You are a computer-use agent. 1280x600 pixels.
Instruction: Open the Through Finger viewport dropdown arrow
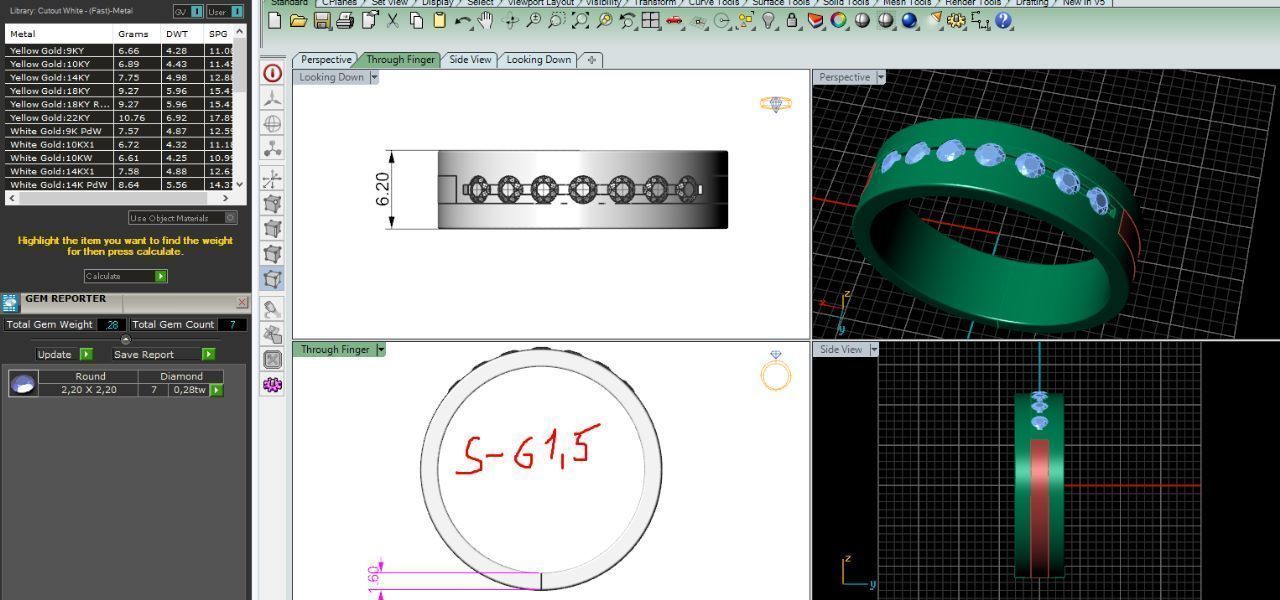pos(380,349)
